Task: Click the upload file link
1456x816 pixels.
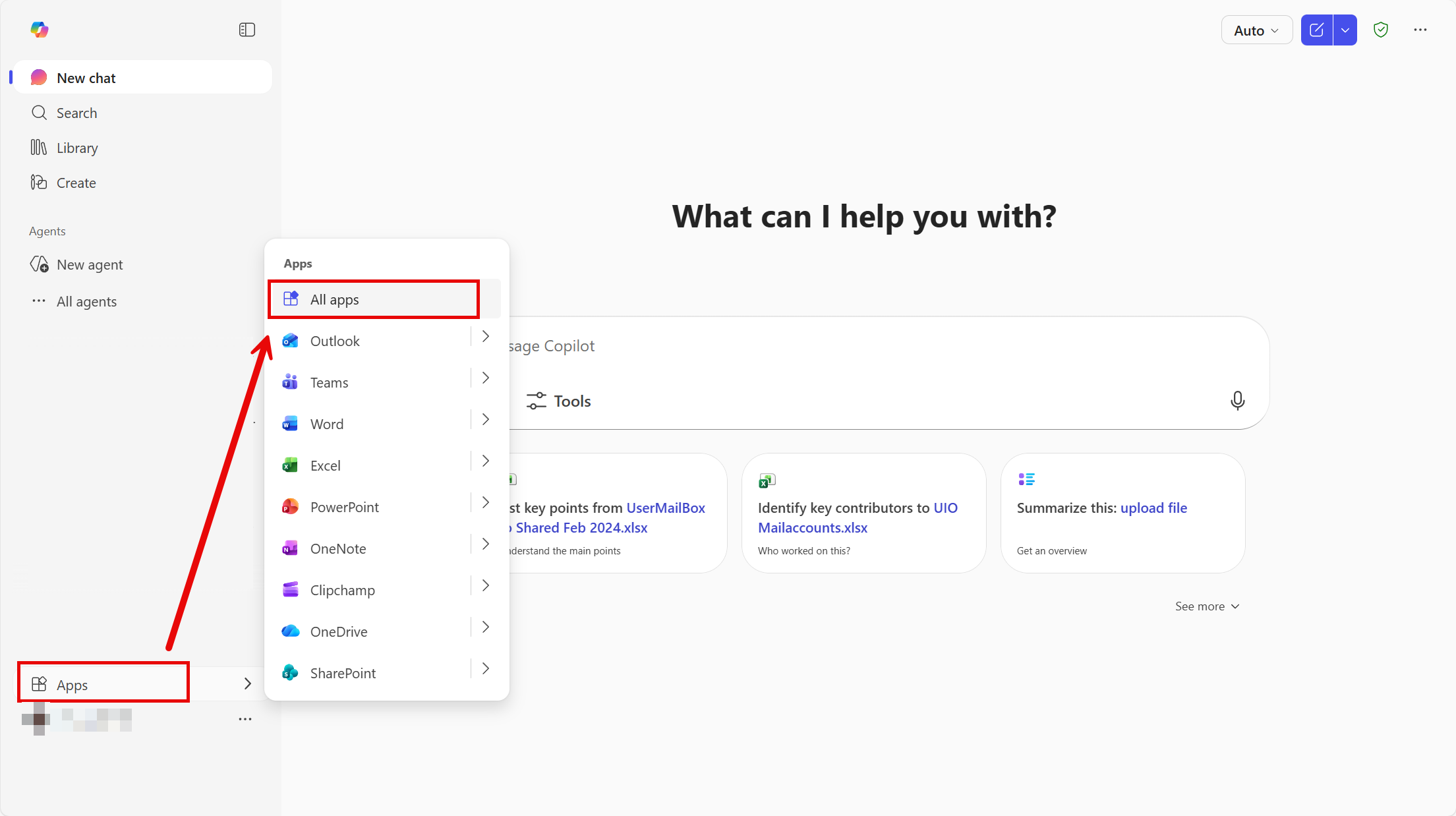Action: tap(1153, 508)
